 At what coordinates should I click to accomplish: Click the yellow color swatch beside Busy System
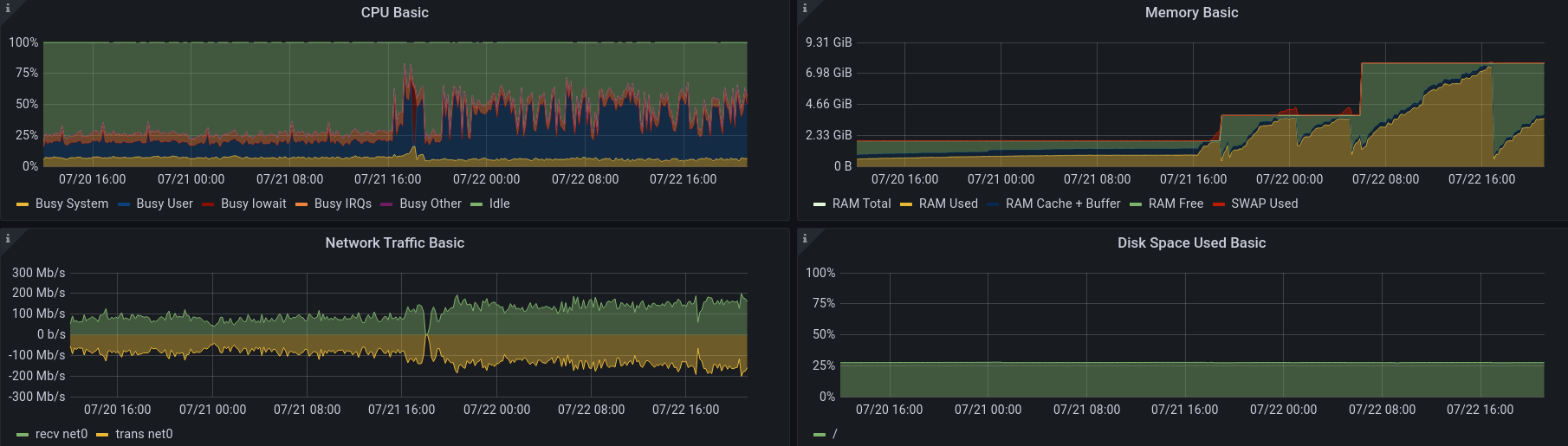point(23,204)
